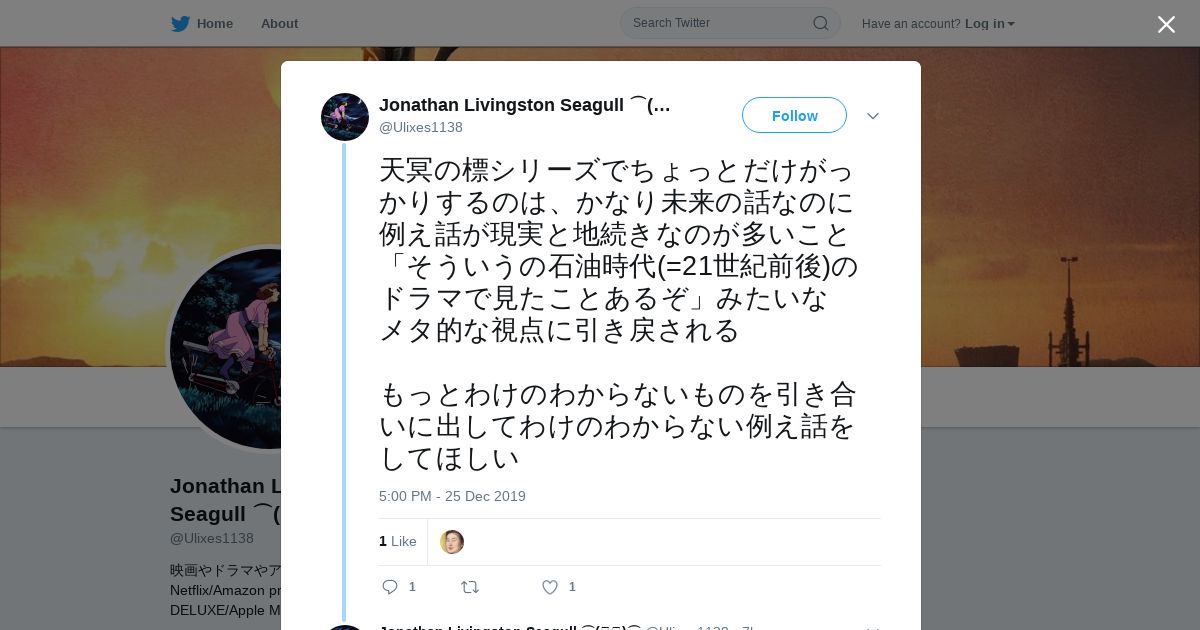Open large profile picture behind the dialog

pyautogui.click(x=225, y=348)
